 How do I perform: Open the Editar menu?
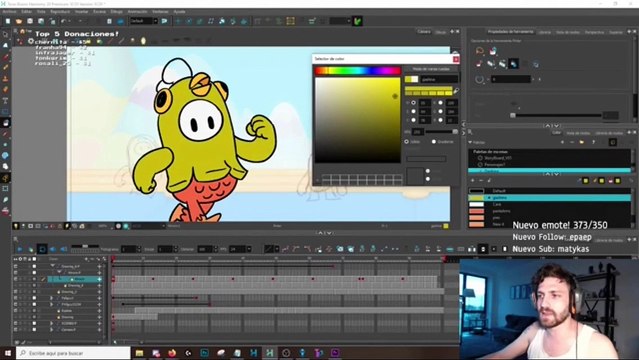(26, 12)
